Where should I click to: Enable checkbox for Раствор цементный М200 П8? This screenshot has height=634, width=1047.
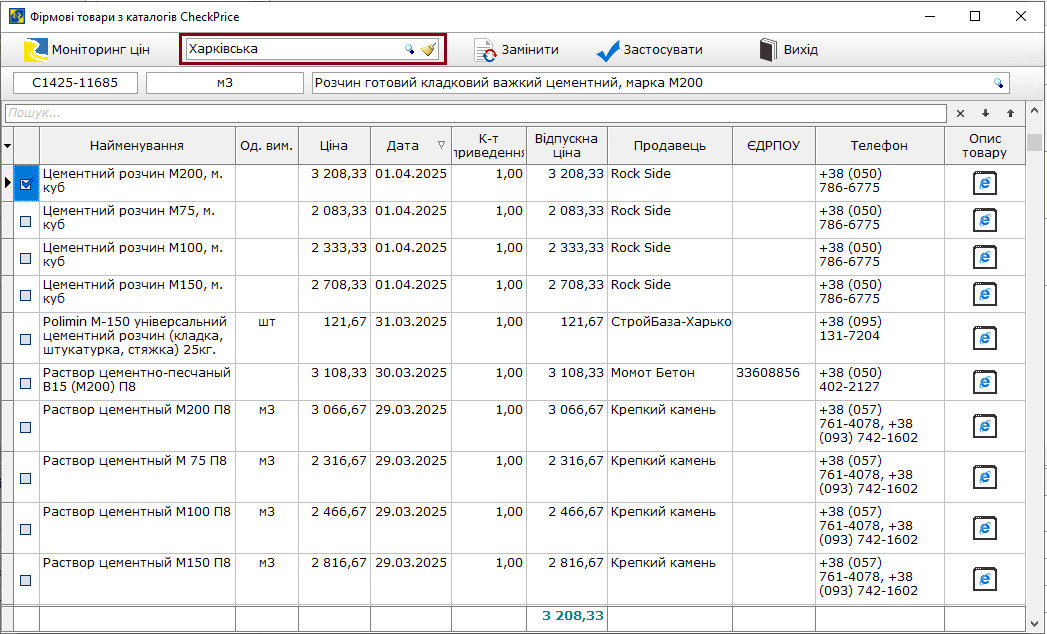point(25,428)
